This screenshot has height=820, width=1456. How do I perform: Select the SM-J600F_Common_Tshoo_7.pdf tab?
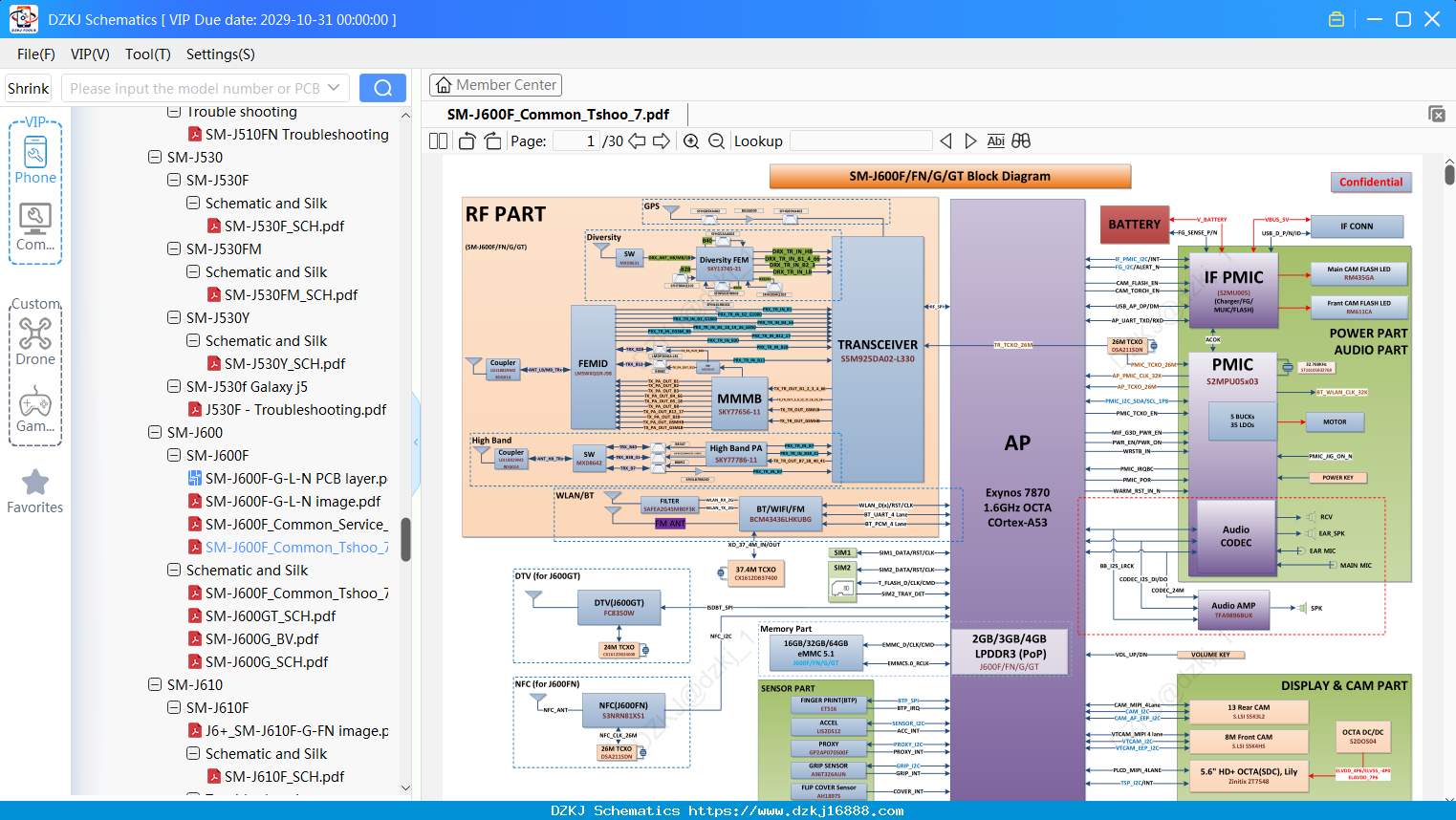click(558, 115)
